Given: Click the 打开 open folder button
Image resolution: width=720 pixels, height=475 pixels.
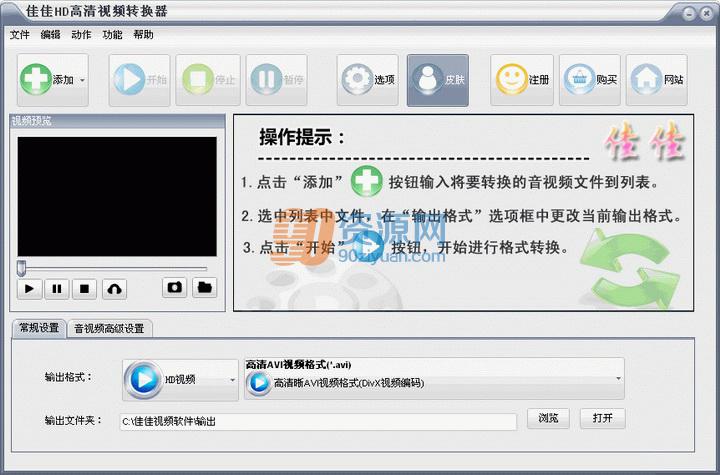Looking at the screenshot, I should coord(602,418).
